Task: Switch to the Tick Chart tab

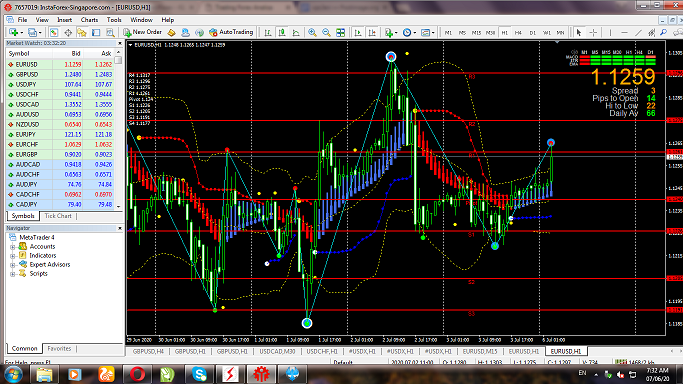Action: point(57,216)
